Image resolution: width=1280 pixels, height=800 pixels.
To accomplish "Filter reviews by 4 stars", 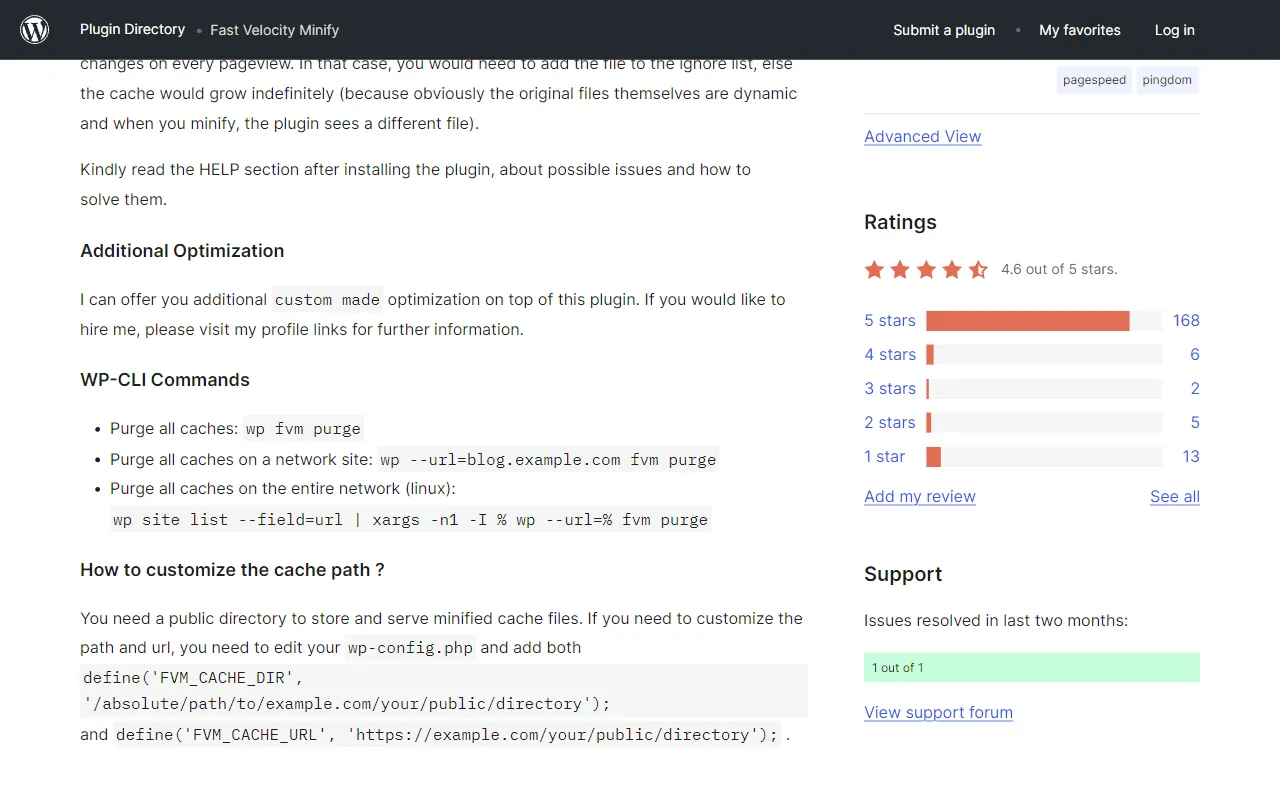I will point(890,354).
